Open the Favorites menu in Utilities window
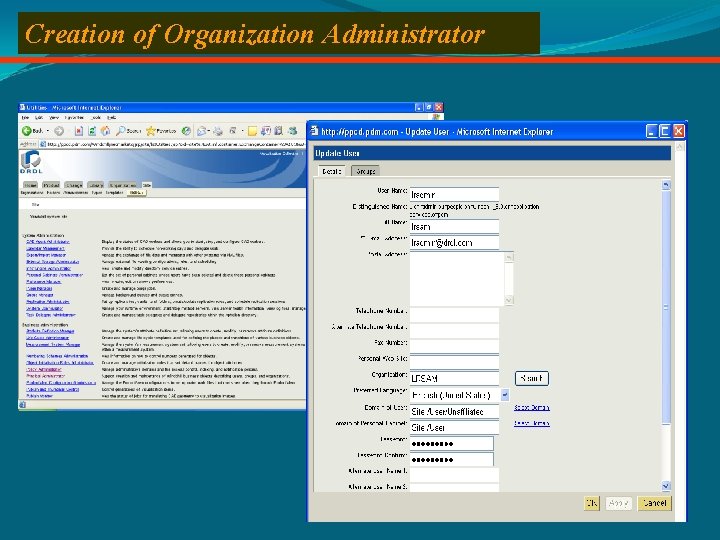720x540 pixels. point(74,118)
